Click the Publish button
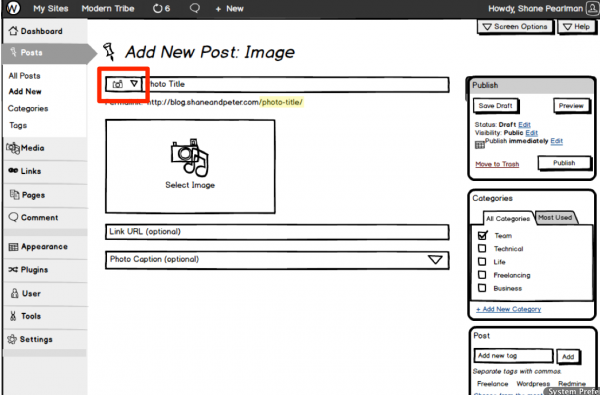Screen dimensions: 600x395 coord(564,163)
